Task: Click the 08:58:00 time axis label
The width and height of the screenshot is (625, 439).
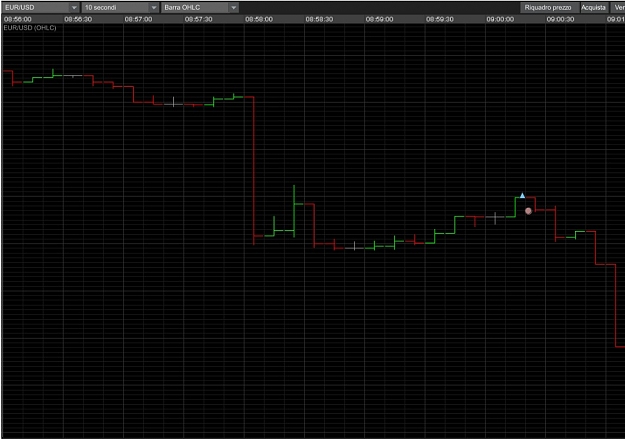Action: pyautogui.click(x=259, y=19)
